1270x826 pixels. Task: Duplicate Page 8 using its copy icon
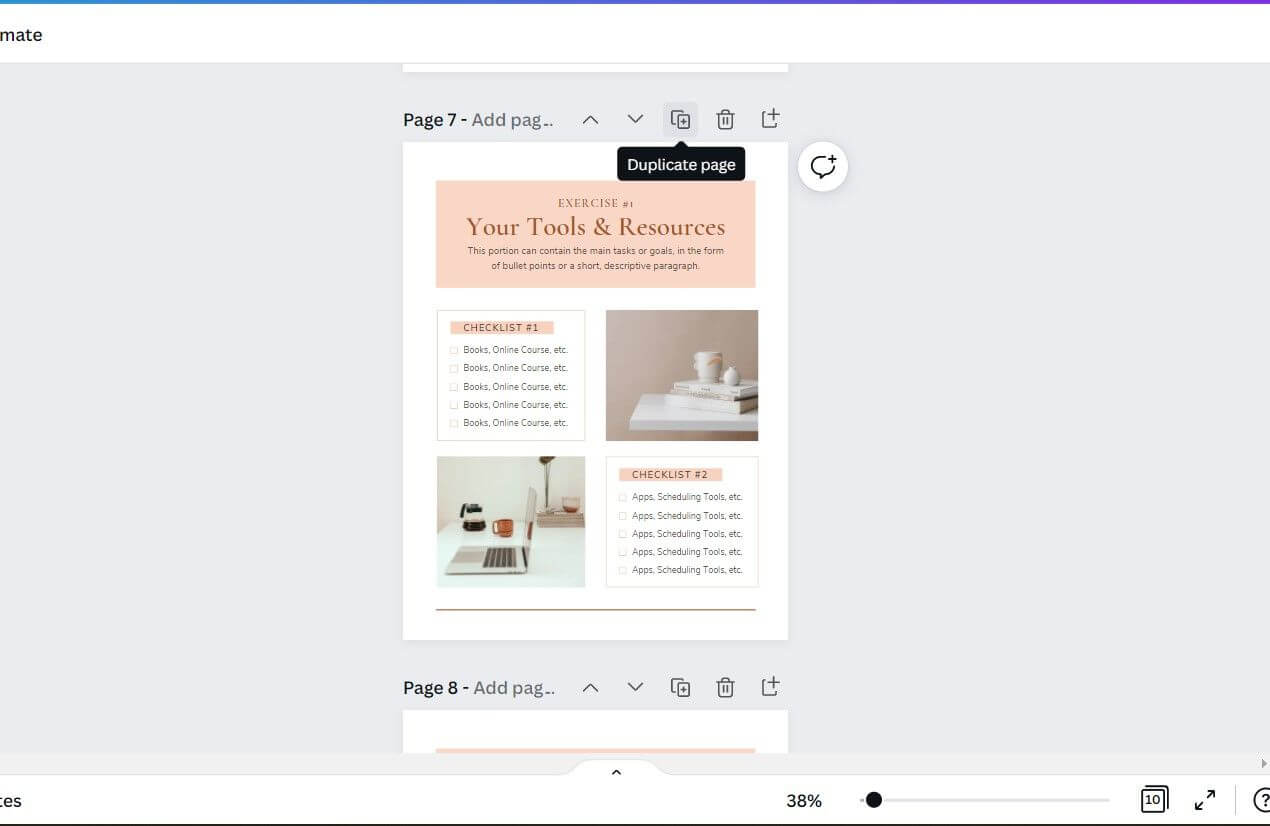680,688
